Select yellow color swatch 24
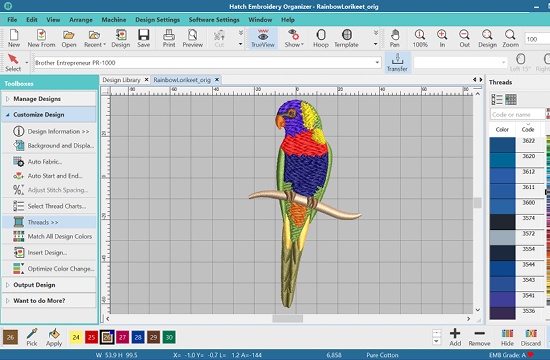 76,338
